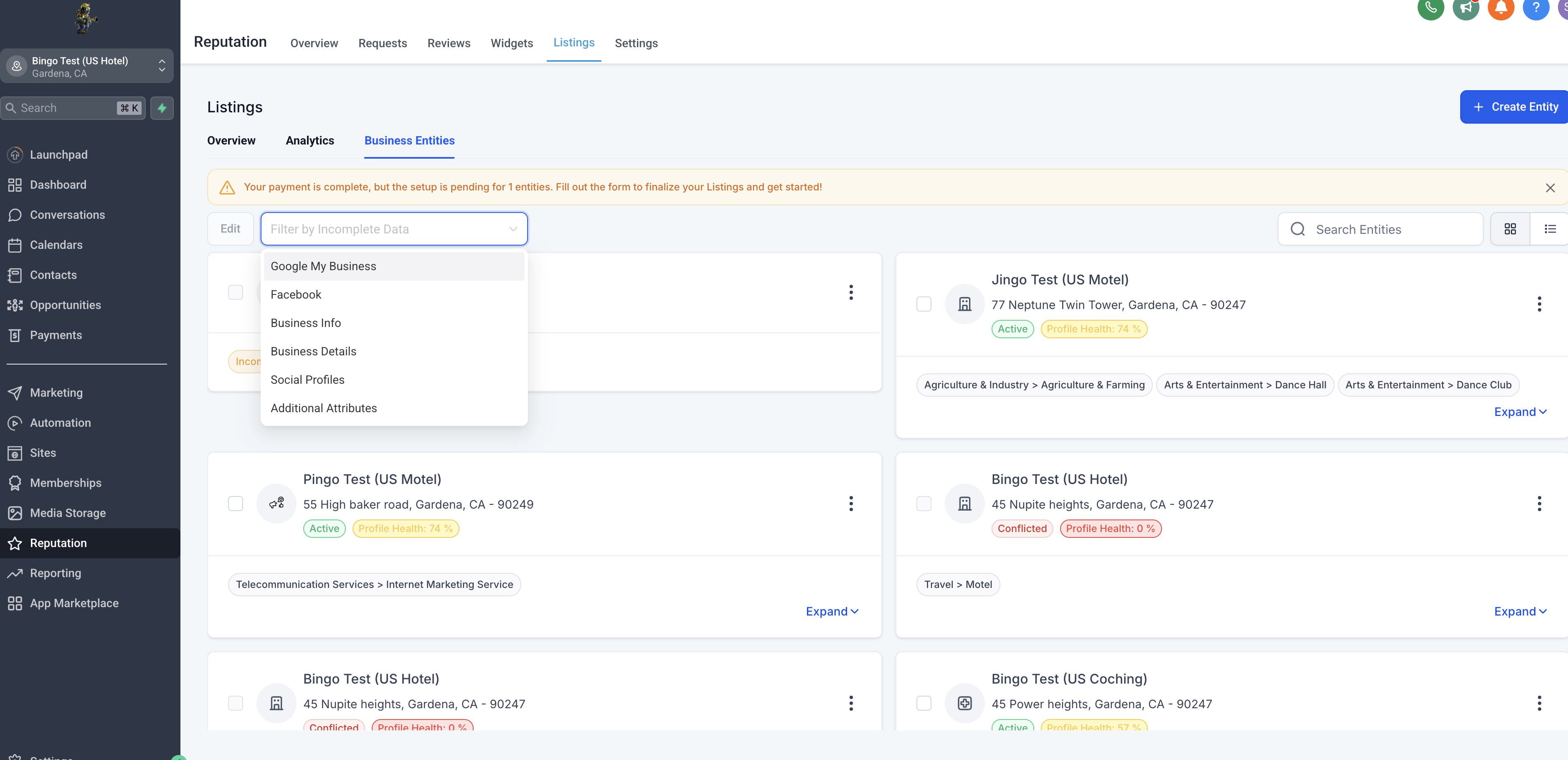Select the Pingo Test (US Motel) checkbox

236,503
